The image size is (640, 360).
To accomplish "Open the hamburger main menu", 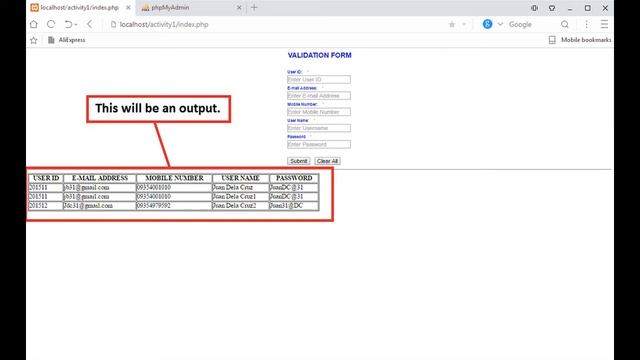I will pyautogui.click(x=604, y=24).
